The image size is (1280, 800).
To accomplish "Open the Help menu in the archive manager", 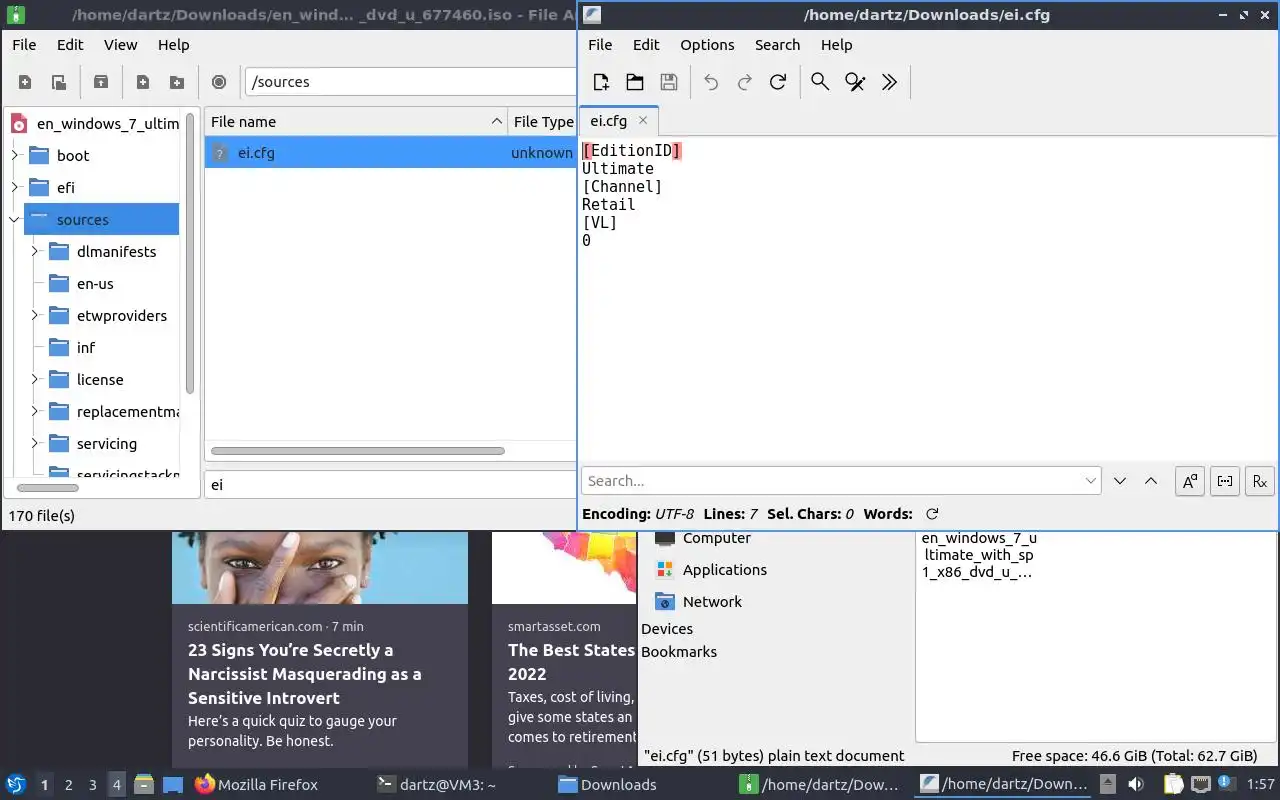I will pos(174,45).
